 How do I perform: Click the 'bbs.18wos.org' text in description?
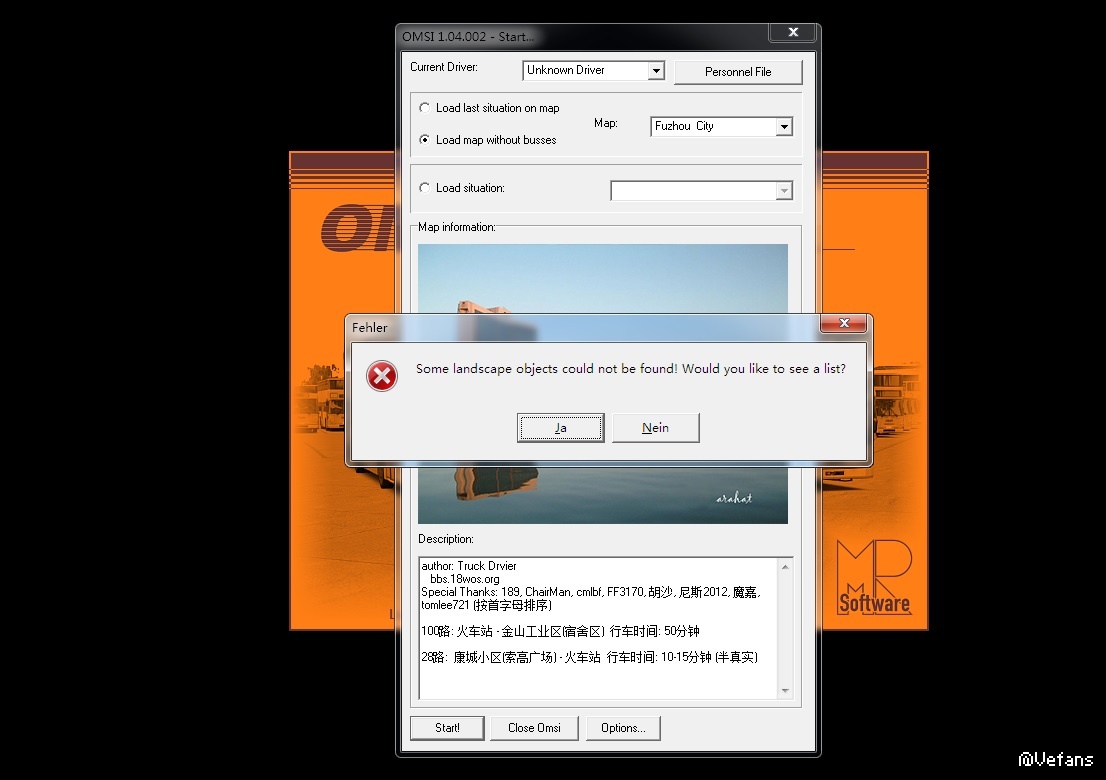[x=465, y=579]
